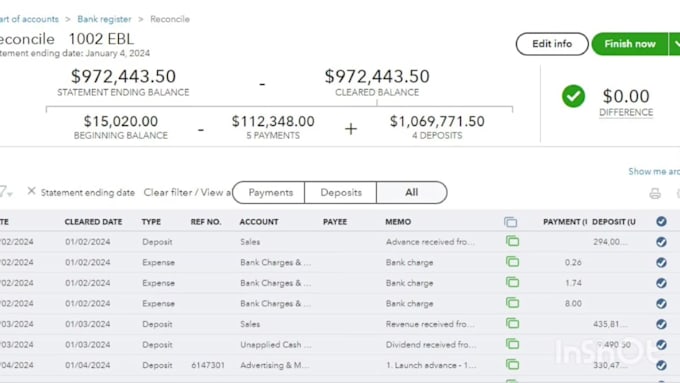This screenshot has height=383, width=680.
Task: Click ref number 6147301
Action: click(208, 365)
